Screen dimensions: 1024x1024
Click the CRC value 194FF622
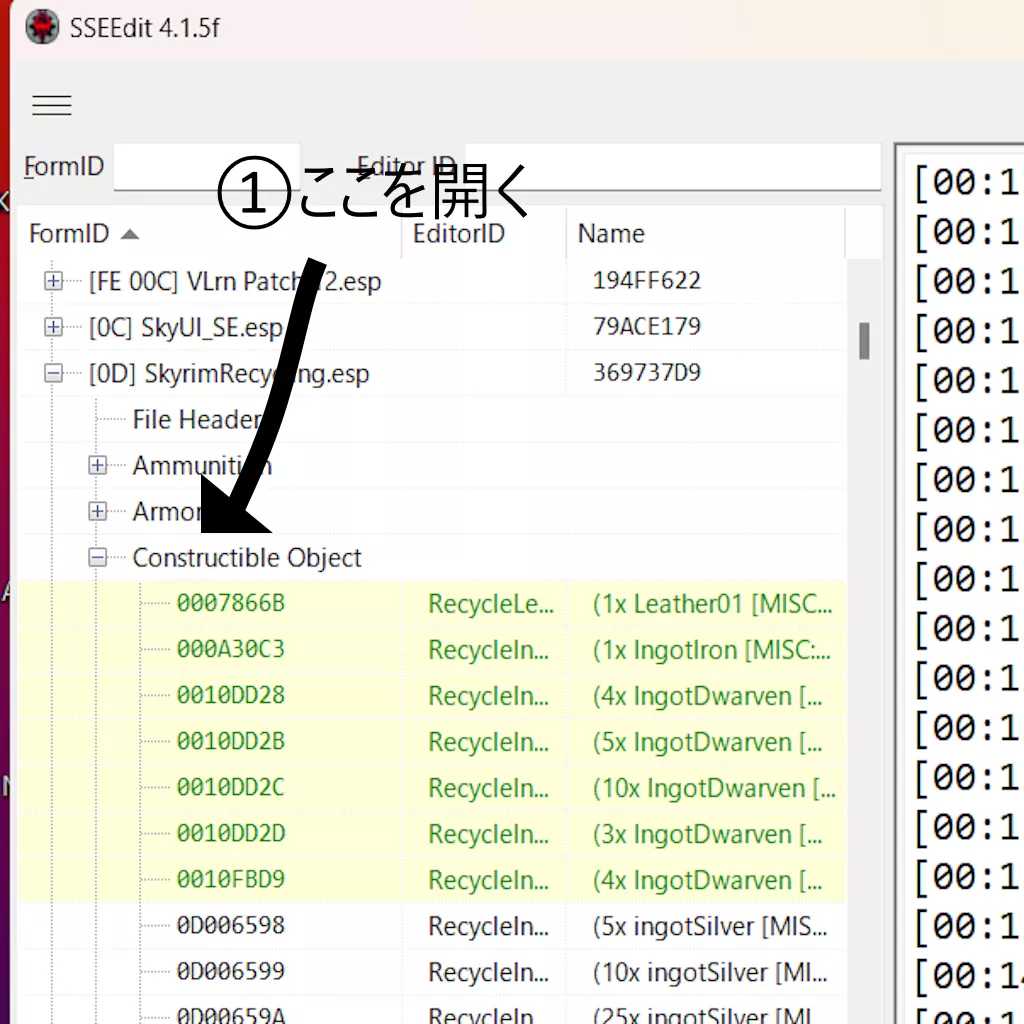pyautogui.click(x=647, y=281)
